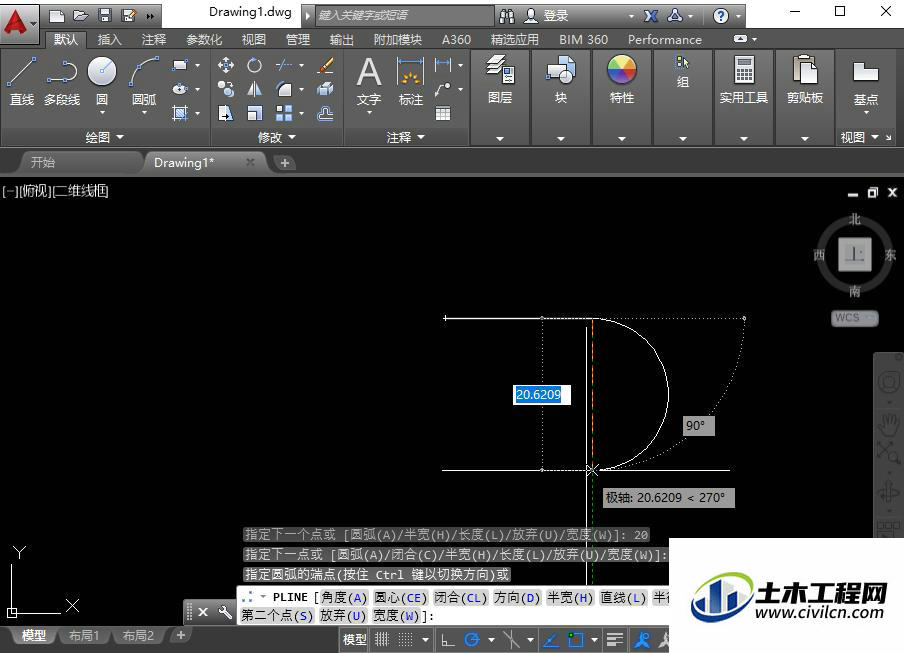Toggle grid display in status bar
This screenshot has width=904, height=653.
point(382,639)
